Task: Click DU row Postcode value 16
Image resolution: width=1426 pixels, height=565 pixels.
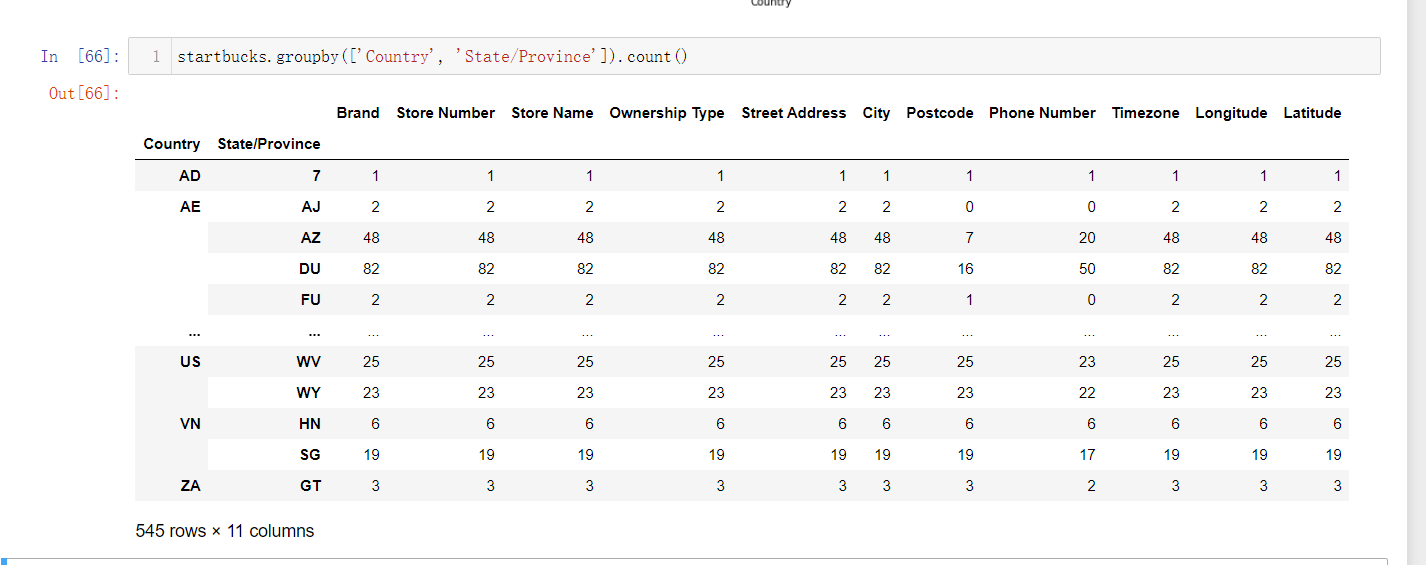Action: click(965, 269)
